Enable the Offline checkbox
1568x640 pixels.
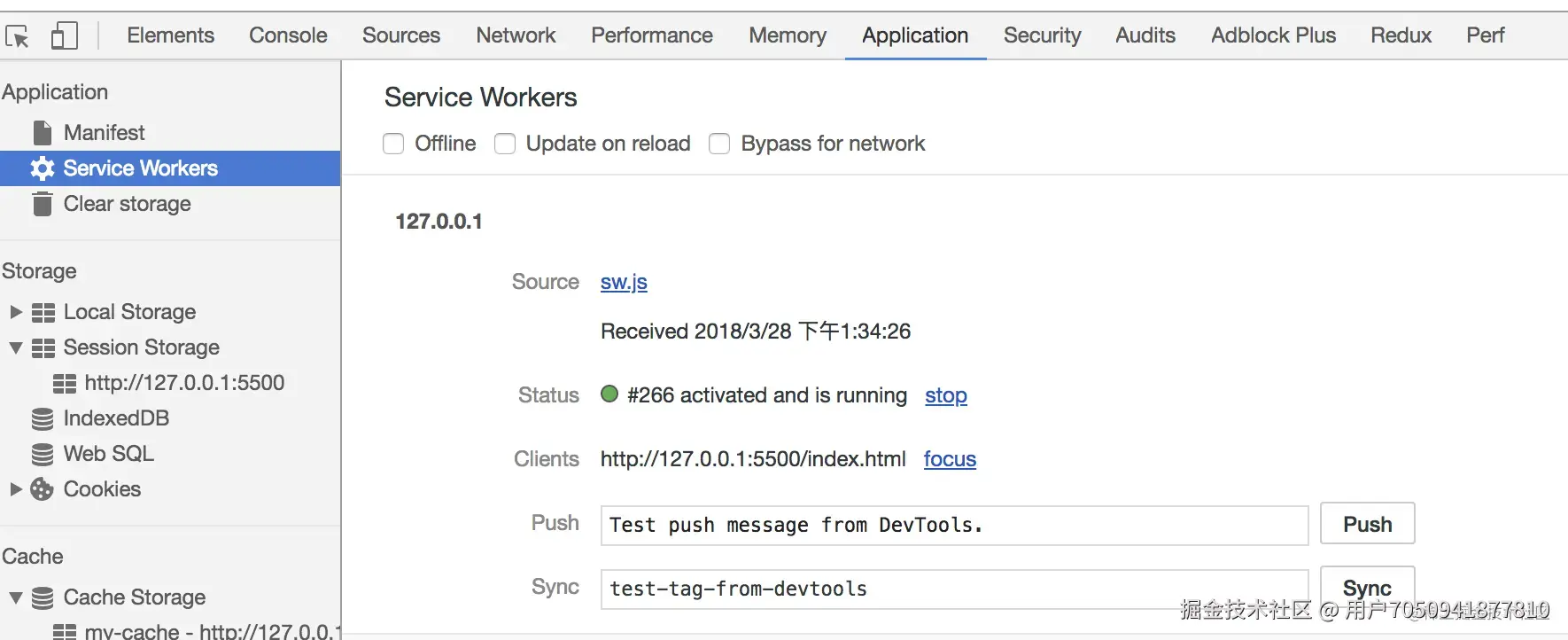click(x=393, y=144)
